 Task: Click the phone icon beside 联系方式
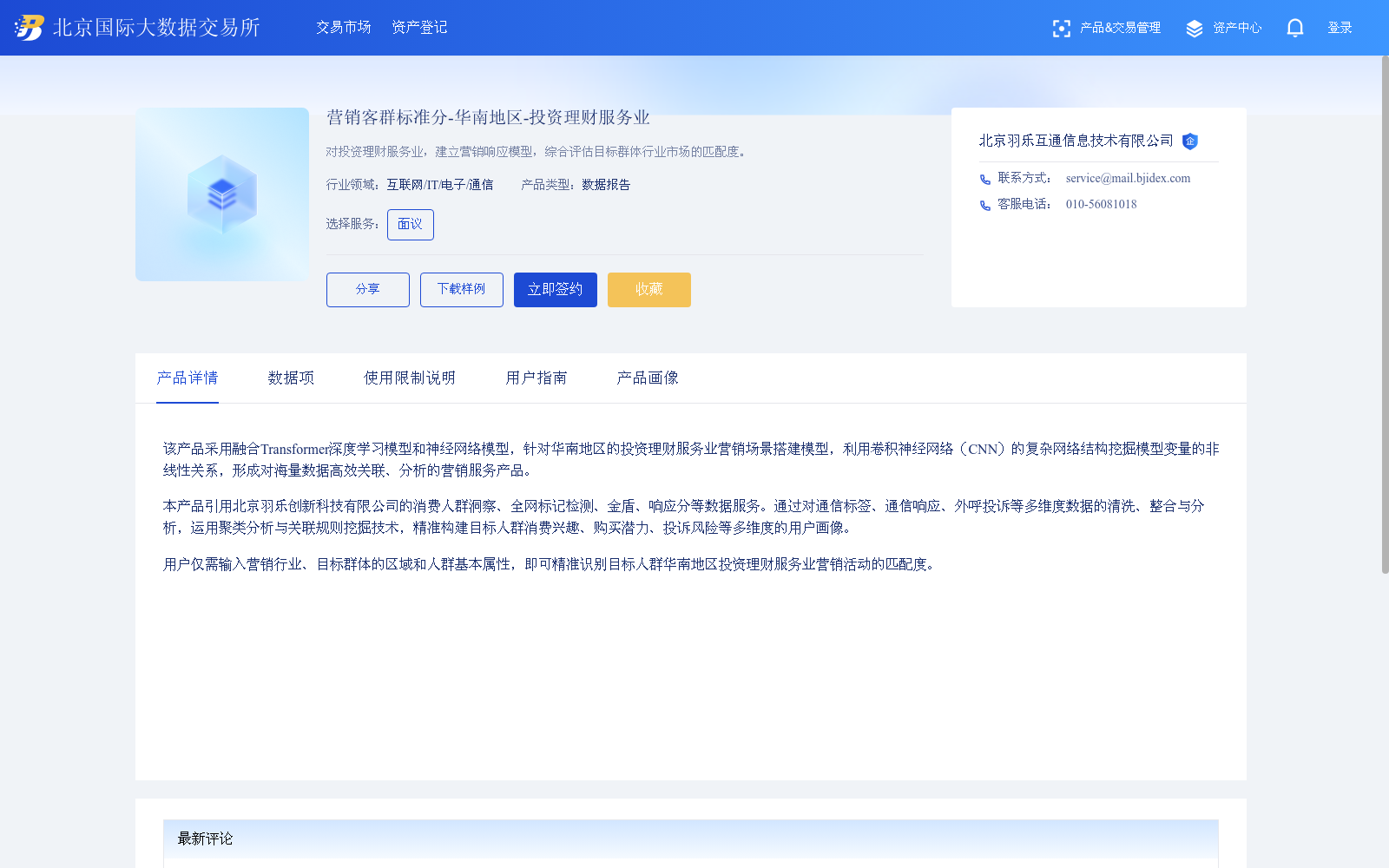click(x=985, y=180)
